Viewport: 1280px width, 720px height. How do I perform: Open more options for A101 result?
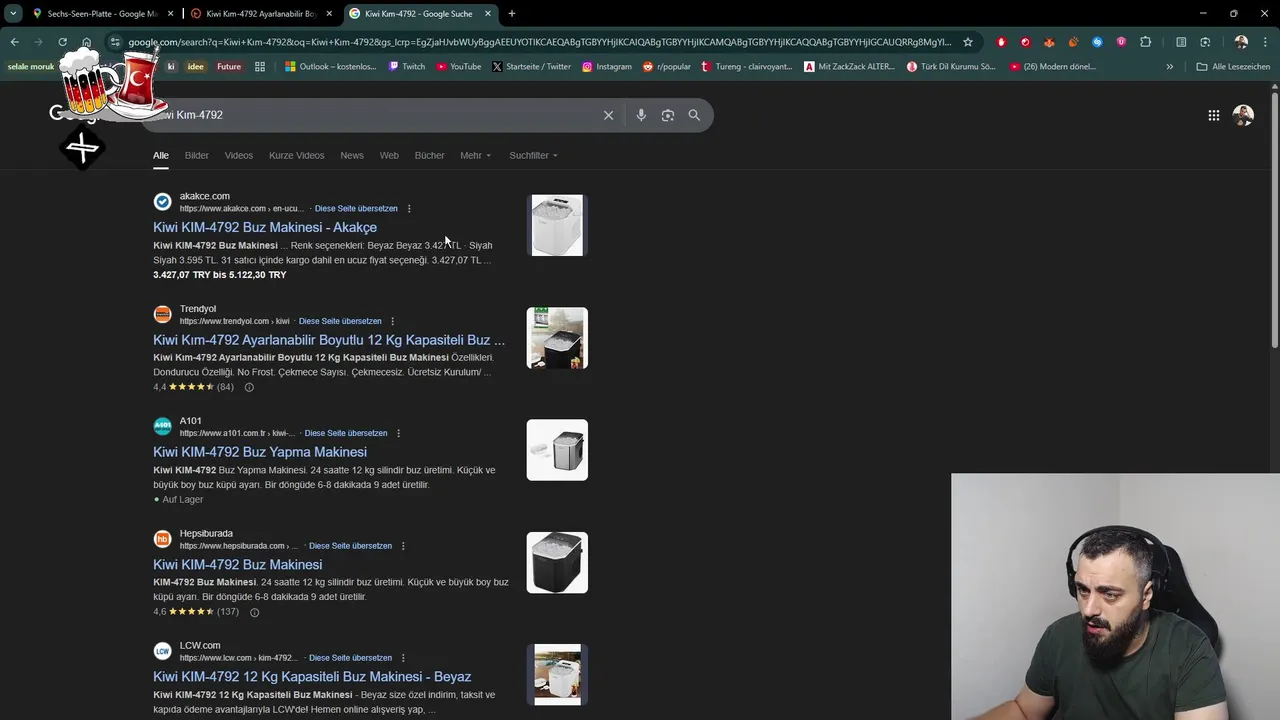[398, 433]
